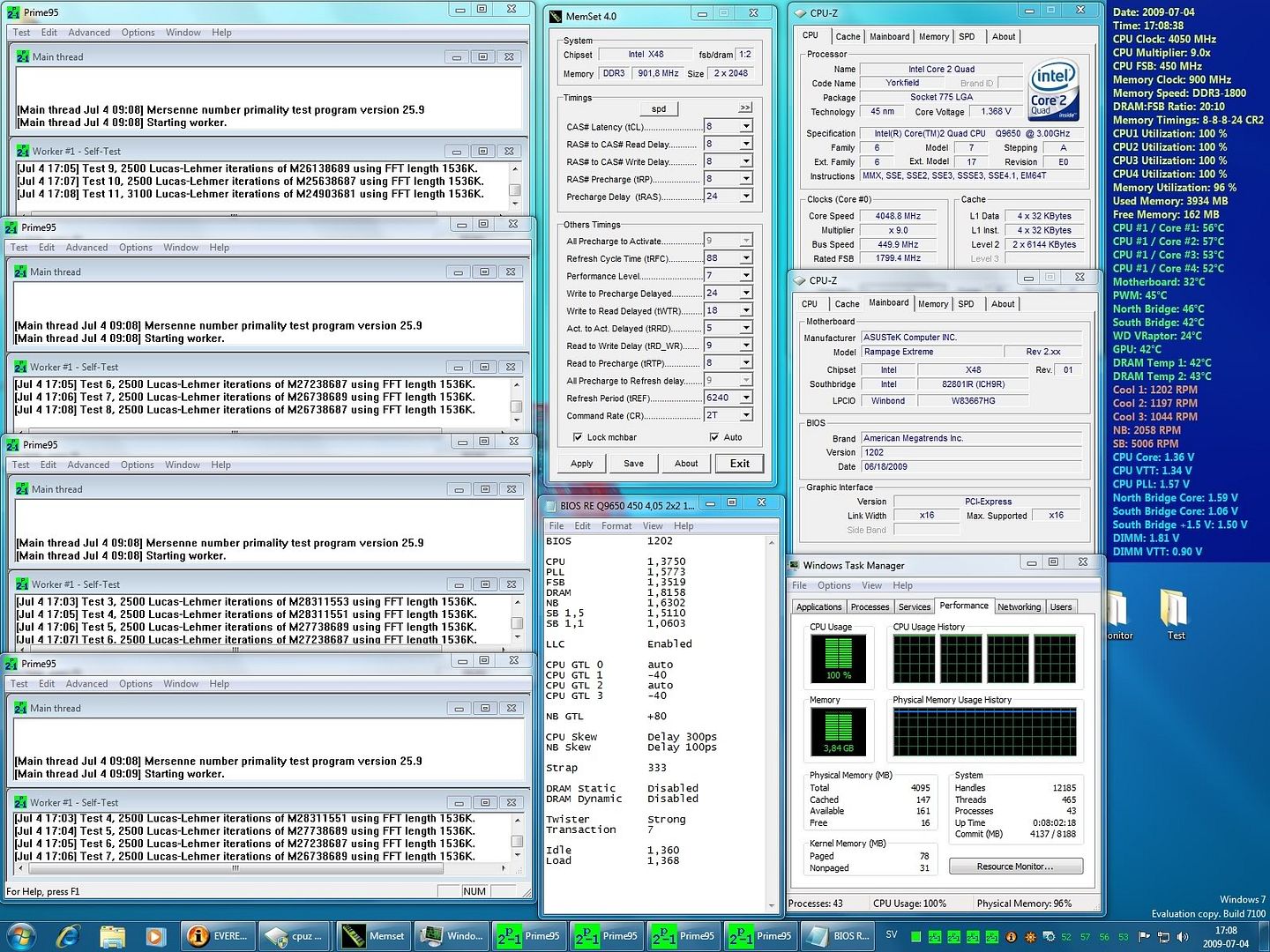Image resolution: width=1270 pixels, height=952 pixels.
Task: Switch to Windows Task Manager taskbar button
Action: click(x=452, y=935)
